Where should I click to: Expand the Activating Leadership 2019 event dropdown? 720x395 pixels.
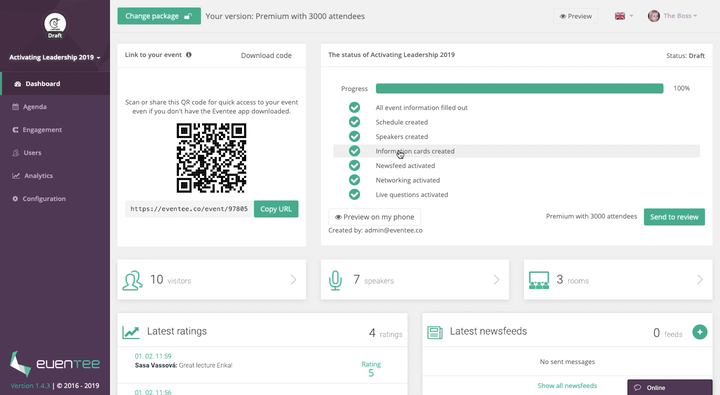55,57
